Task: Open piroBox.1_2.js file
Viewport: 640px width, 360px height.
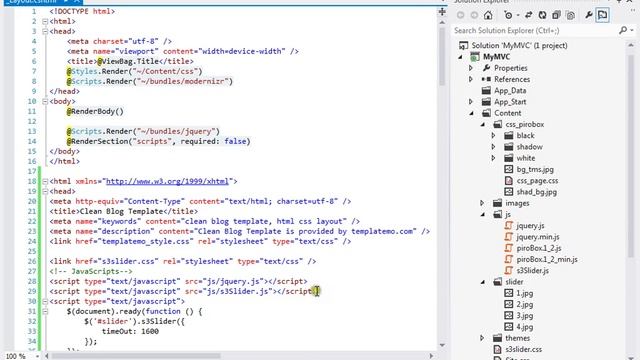Action: pyautogui.click(x=539, y=248)
